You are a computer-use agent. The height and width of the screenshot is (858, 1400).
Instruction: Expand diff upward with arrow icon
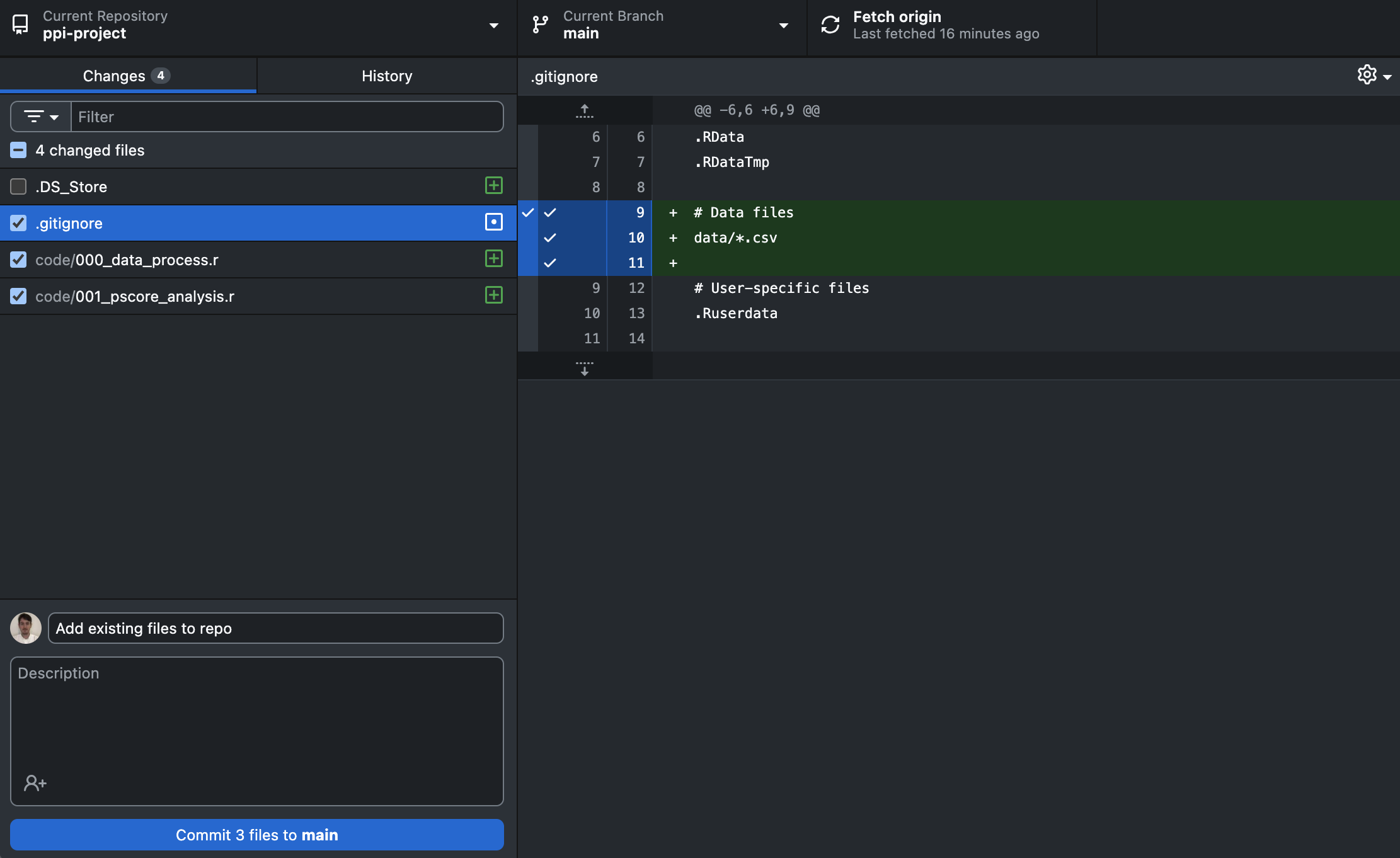(584, 111)
